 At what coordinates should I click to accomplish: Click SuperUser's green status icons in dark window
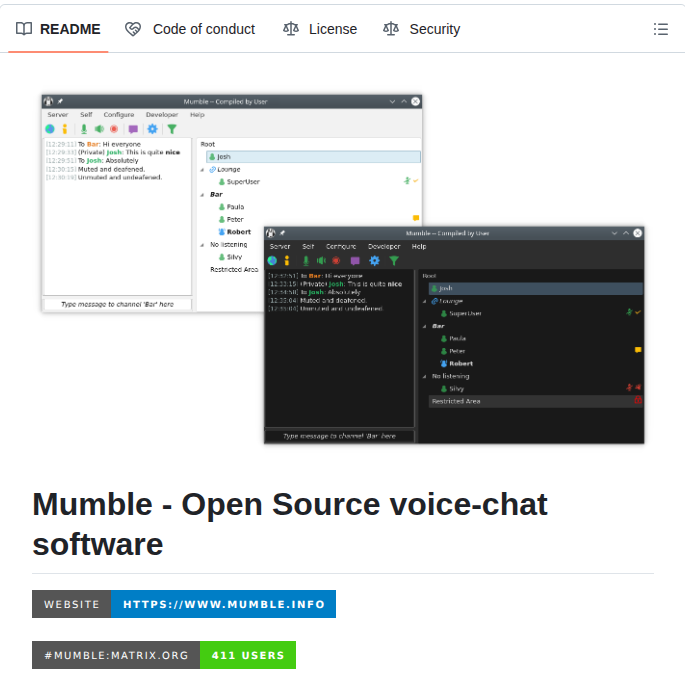(634, 312)
